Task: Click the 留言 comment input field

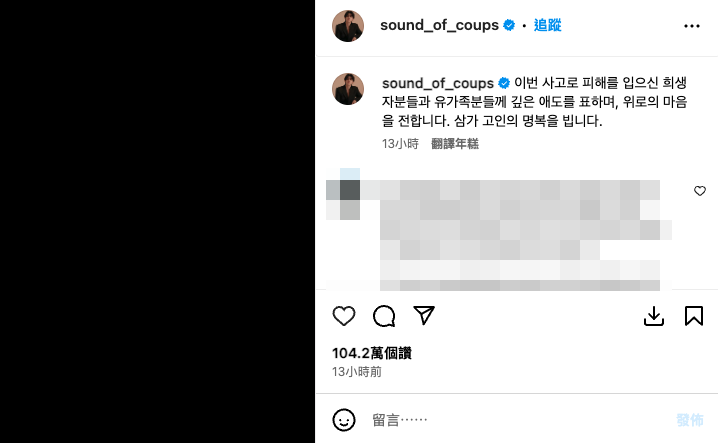Action: [517, 420]
